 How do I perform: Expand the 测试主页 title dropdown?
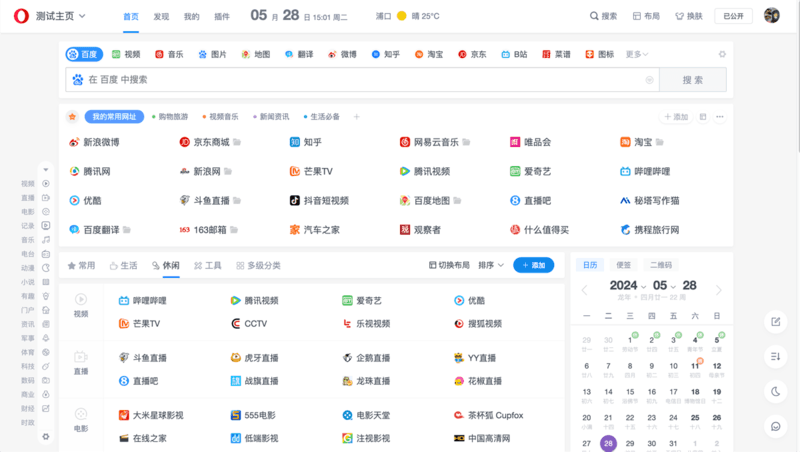tap(82, 16)
